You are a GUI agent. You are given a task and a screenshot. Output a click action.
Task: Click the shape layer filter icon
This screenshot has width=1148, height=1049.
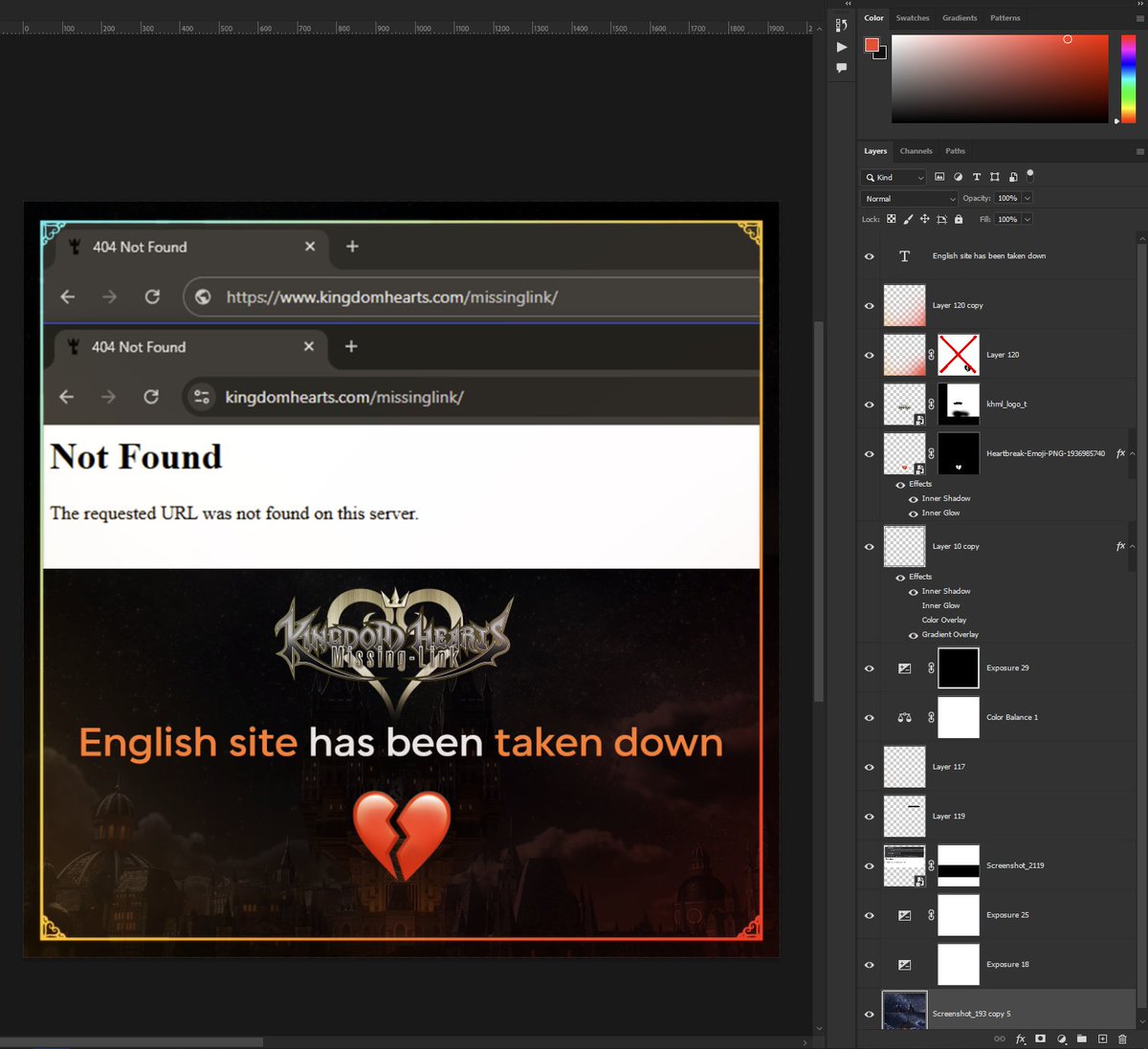point(995,177)
